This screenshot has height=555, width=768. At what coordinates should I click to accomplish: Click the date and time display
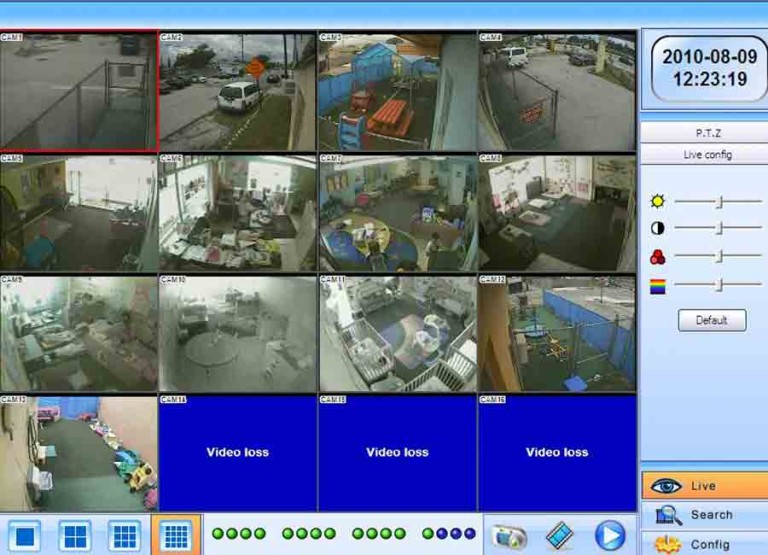click(x=709, y=68)
